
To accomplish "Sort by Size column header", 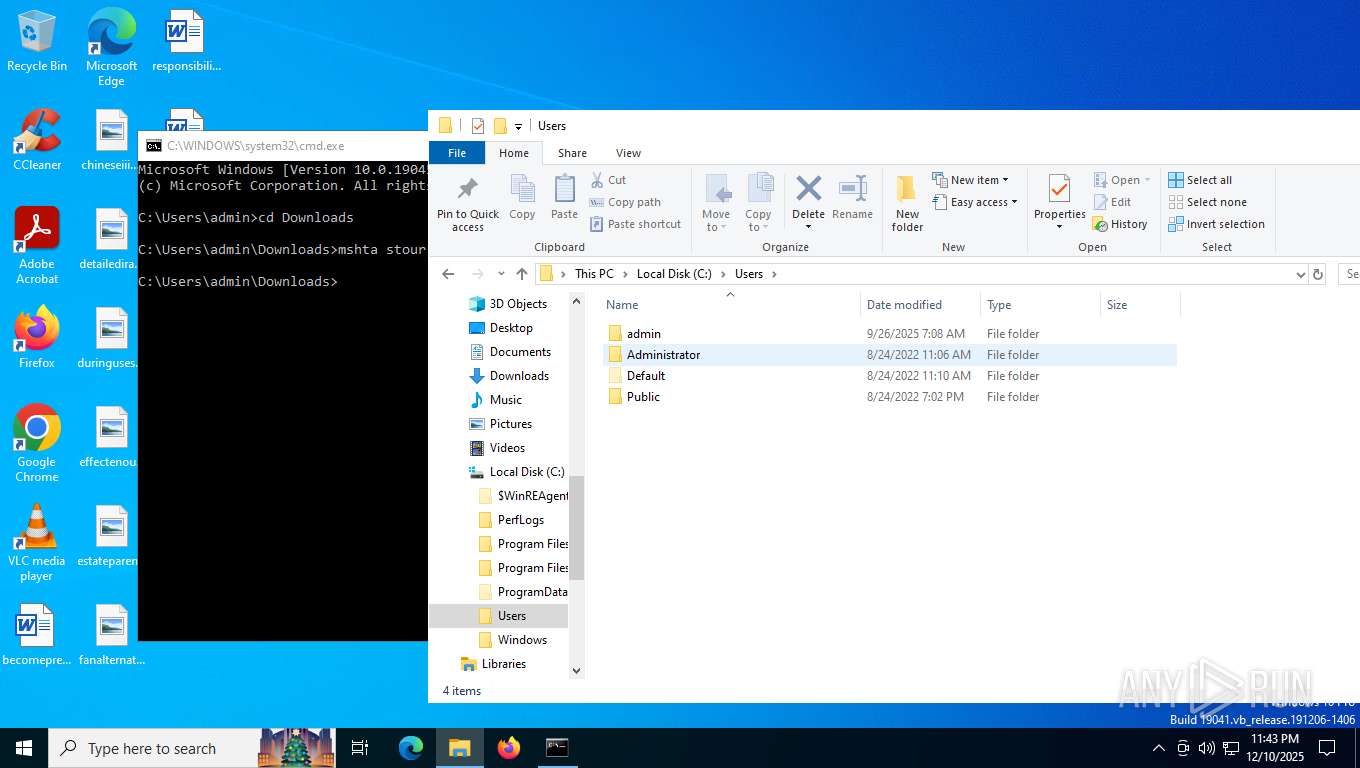I will pos(1140,305).
